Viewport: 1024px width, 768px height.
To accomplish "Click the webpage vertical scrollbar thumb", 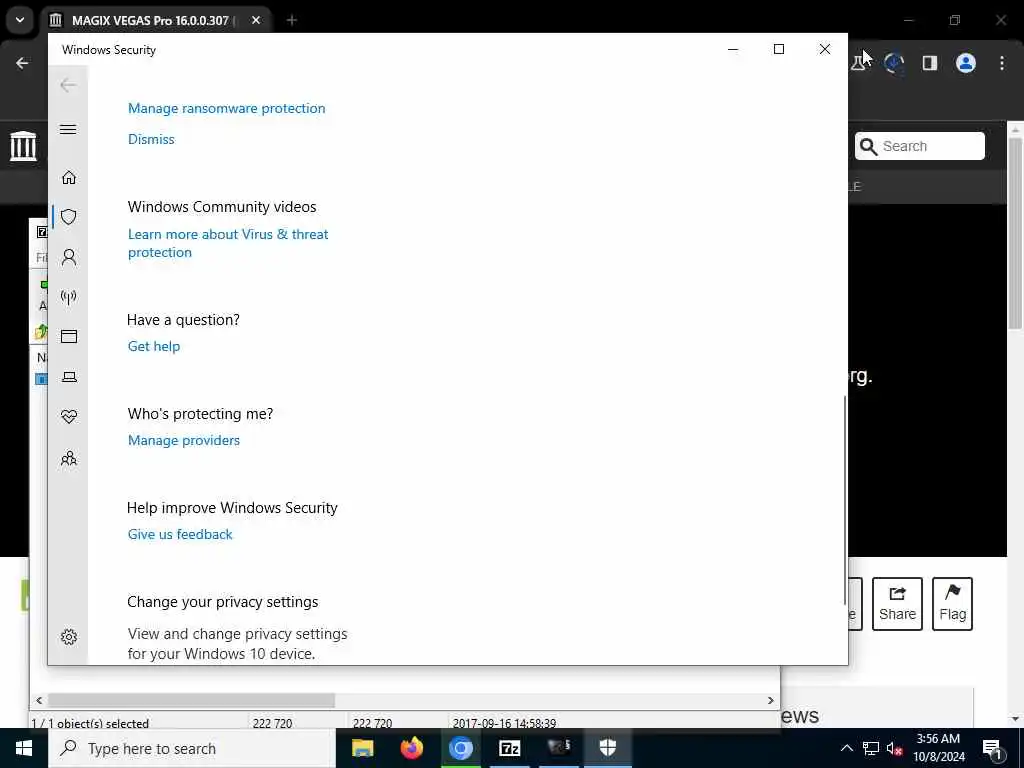I will pyautogui.click(x=1015, y=234).
